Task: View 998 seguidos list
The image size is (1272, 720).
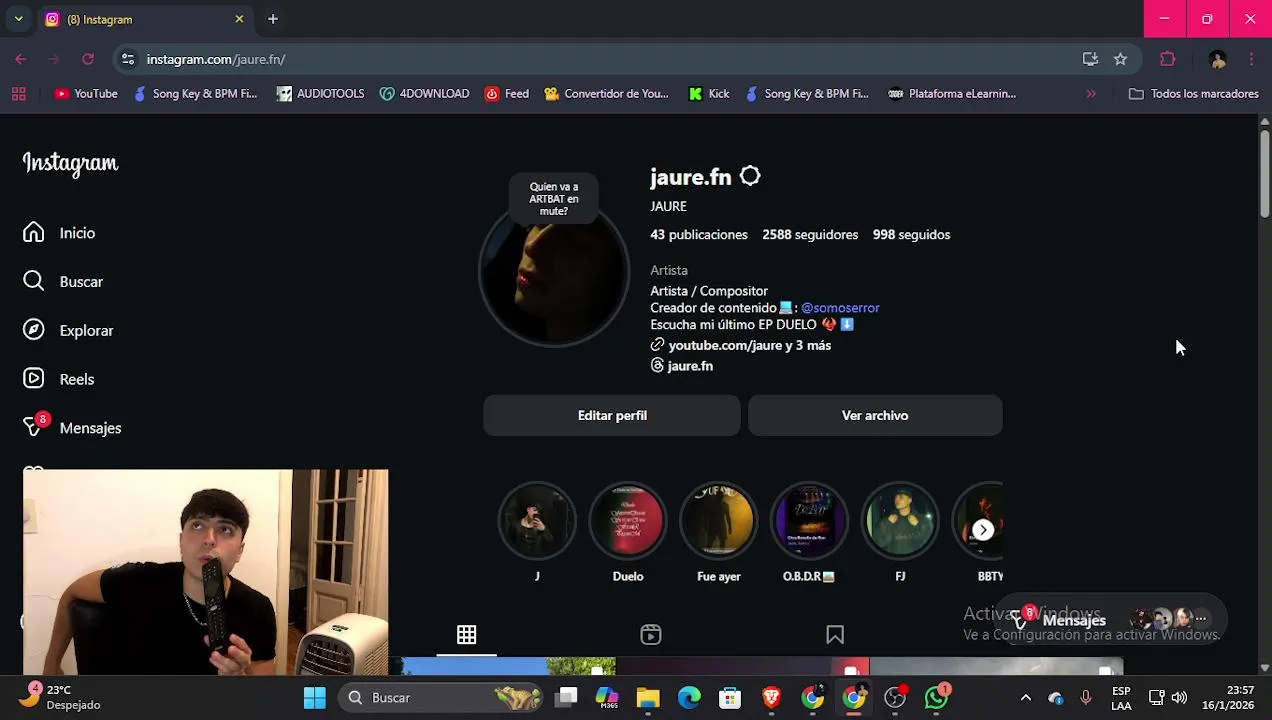Action: pyautogui.click(x=911, y=235)
